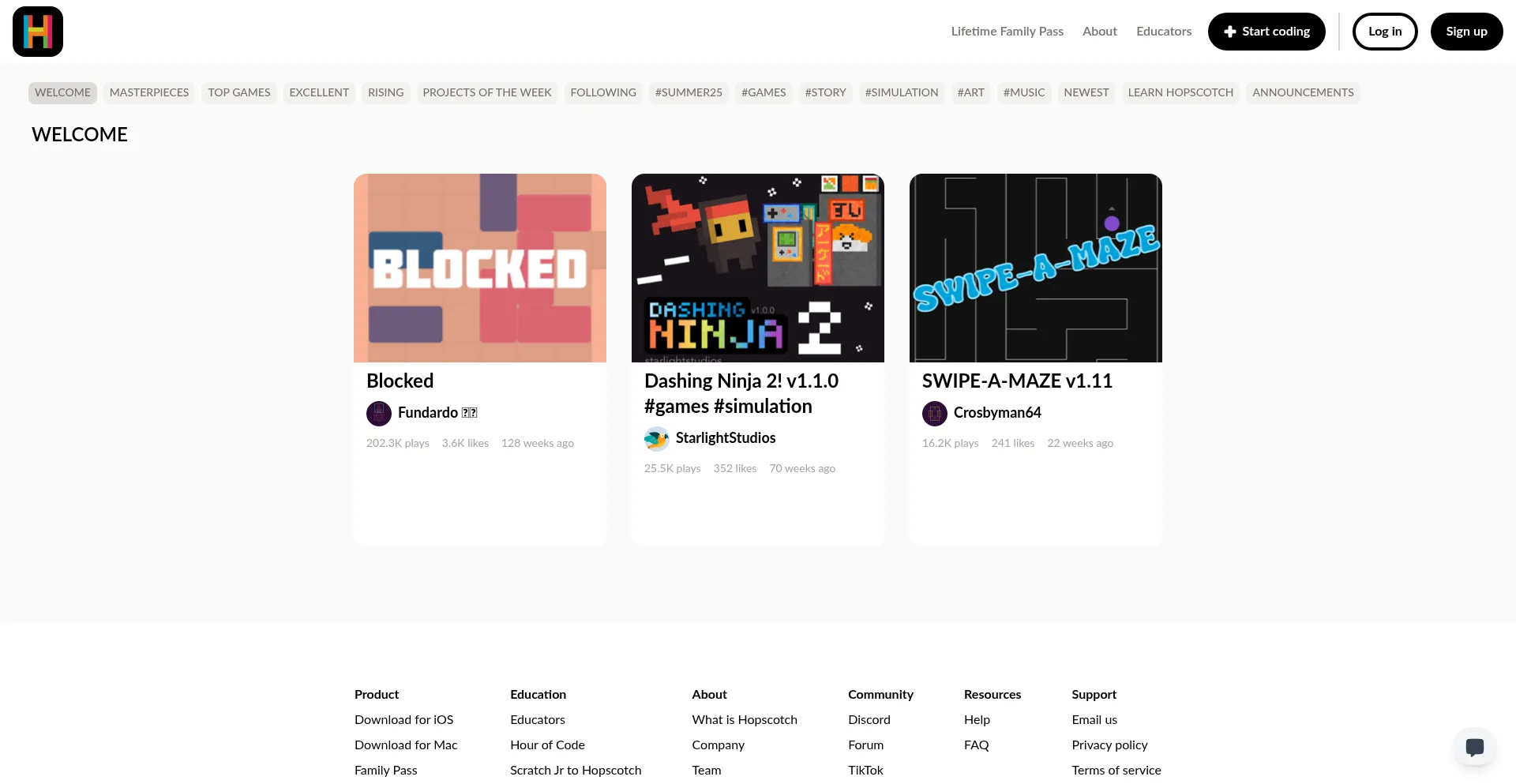
Task: Select the WELCOME tab
Action: pos(62,92)
